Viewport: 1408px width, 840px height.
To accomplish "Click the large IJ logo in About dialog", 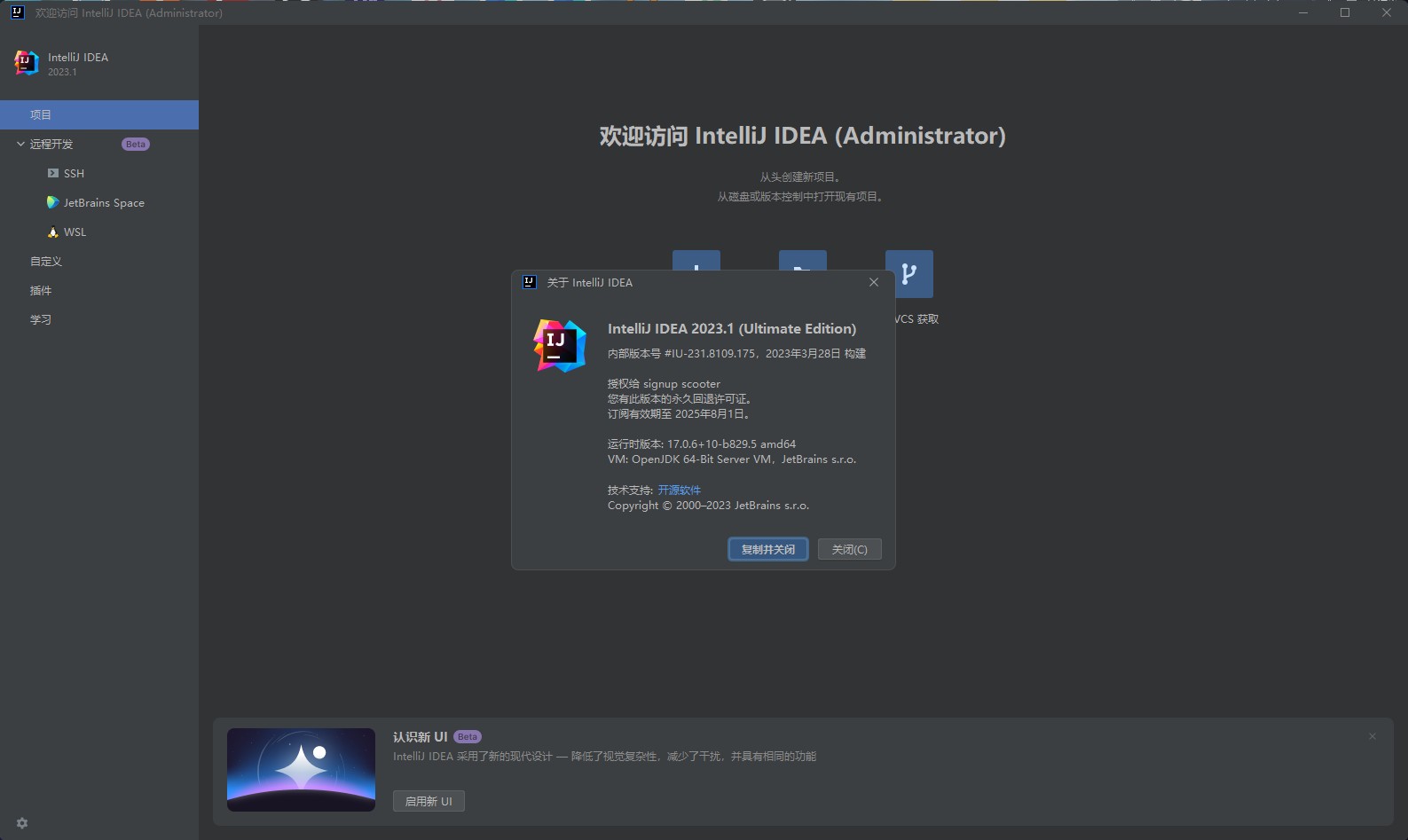I will click(560, 346).
